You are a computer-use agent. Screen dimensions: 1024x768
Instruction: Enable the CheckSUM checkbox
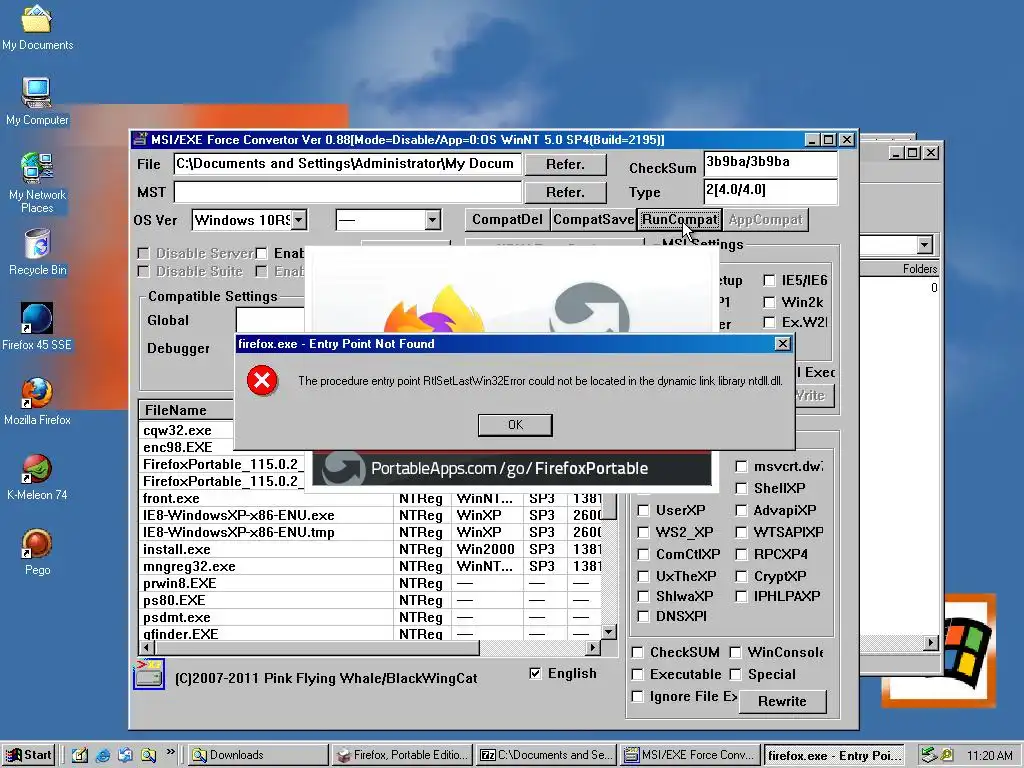(637, 652)
